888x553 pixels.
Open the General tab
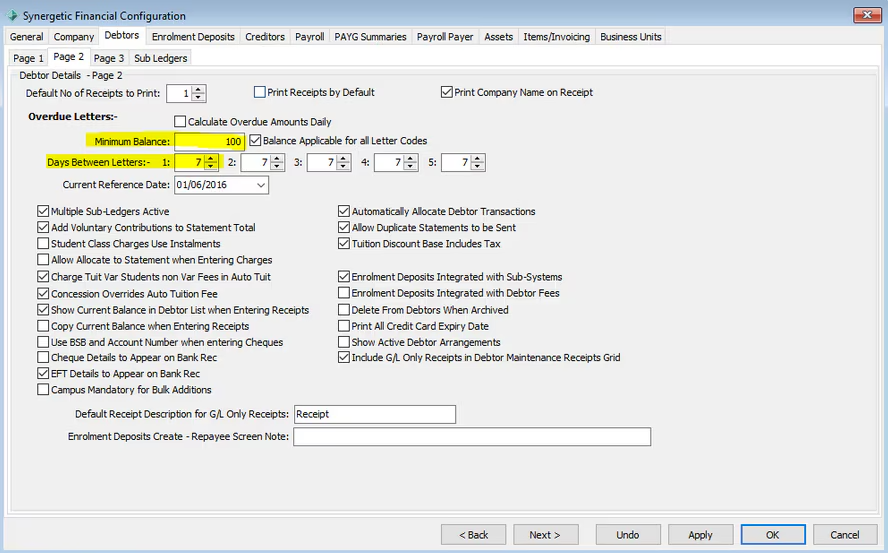[x=27, y=37]
